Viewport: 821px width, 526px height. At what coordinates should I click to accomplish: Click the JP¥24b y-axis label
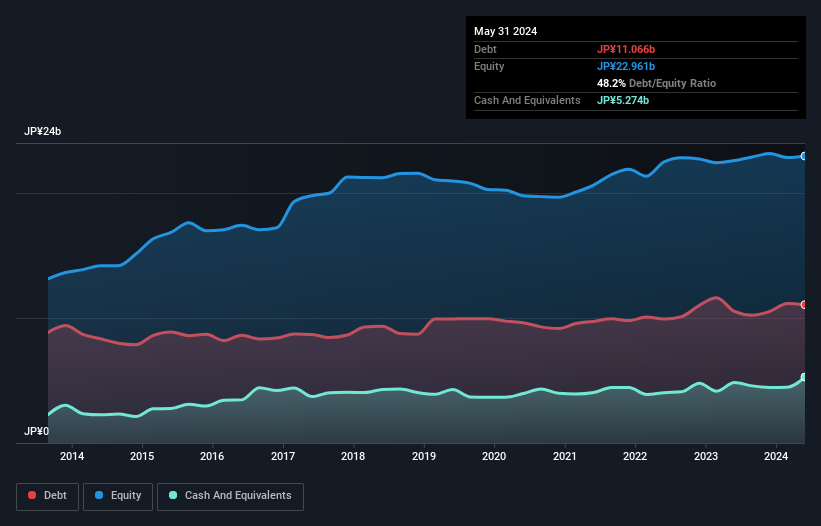coord(42,131)
